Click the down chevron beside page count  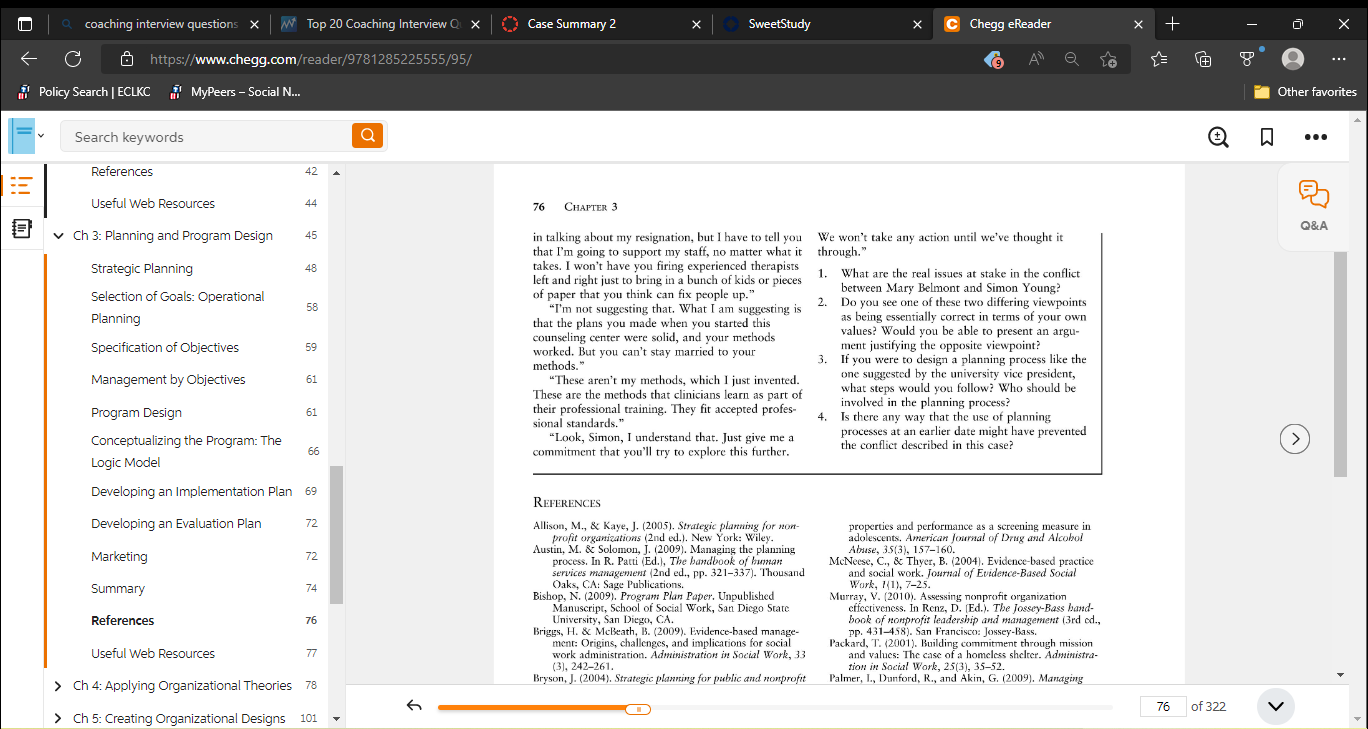[1275, 706]
